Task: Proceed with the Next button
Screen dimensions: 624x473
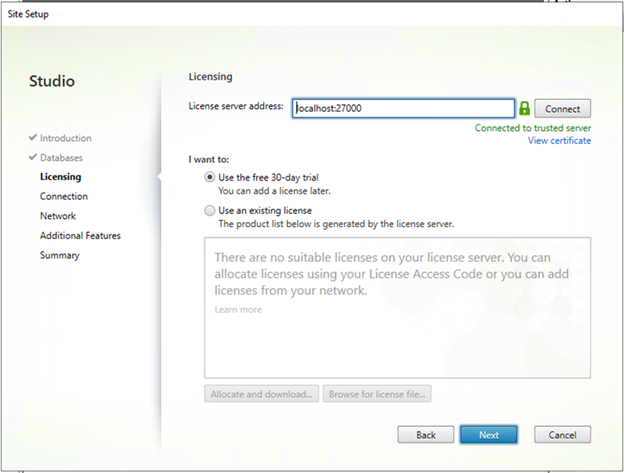Action: point(489,435)
